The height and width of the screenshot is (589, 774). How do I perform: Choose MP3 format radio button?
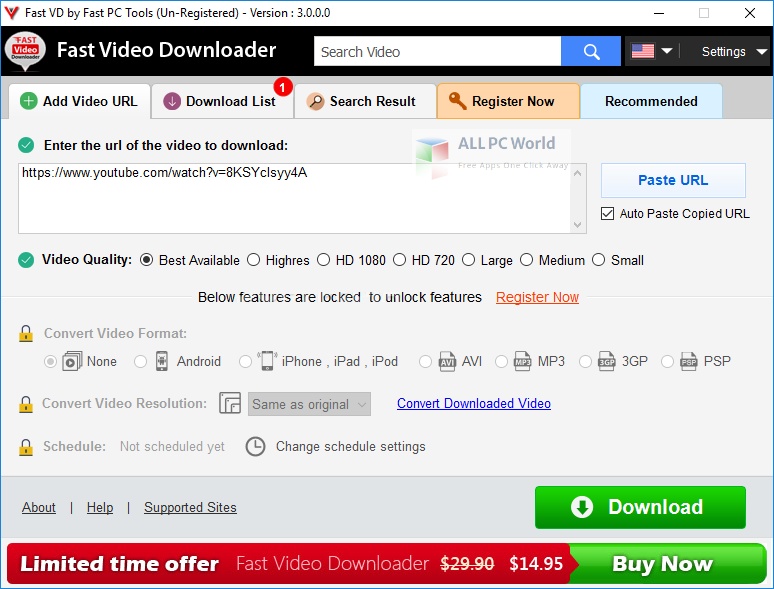click(x=501, y=361)
